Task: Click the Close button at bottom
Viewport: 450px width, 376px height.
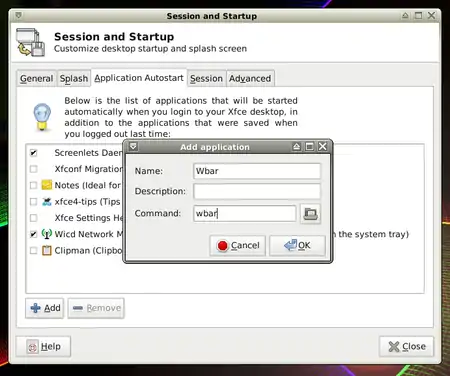Action: (407, 347)
